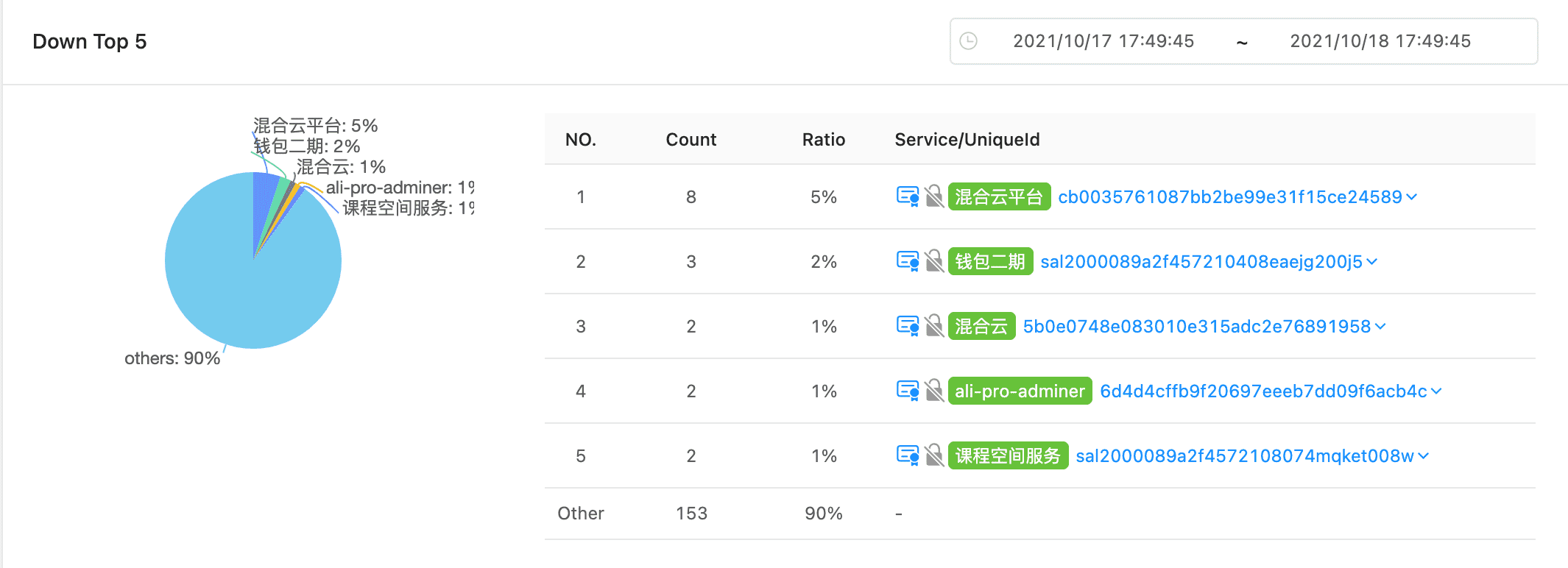Open unique ID sal2000089a2f457210408eaejg200j5

pos(1201,262)
